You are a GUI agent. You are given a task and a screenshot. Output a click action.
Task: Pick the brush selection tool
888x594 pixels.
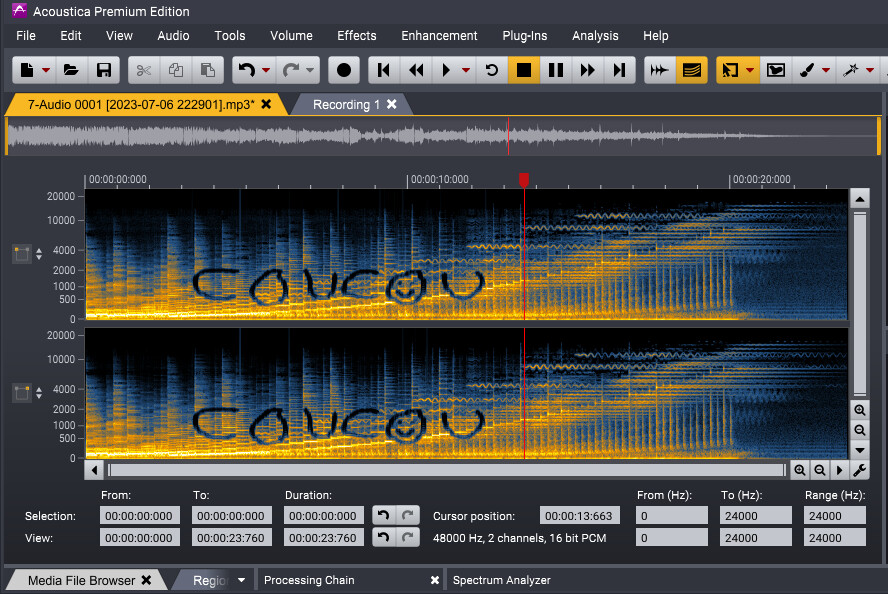[x=806, y=70]
